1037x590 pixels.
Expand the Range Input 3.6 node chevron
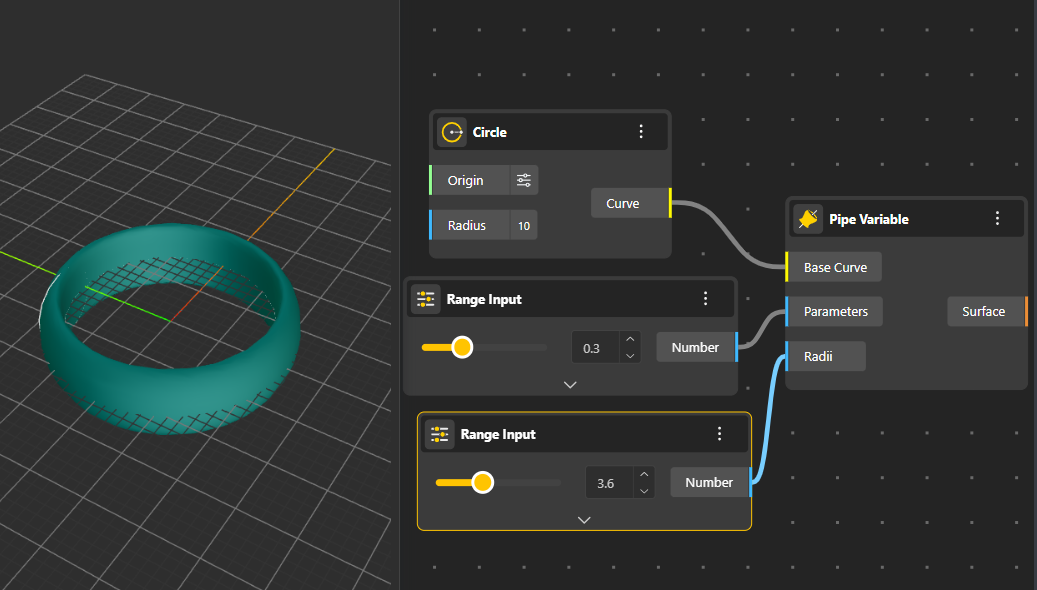tap(584, 520)
